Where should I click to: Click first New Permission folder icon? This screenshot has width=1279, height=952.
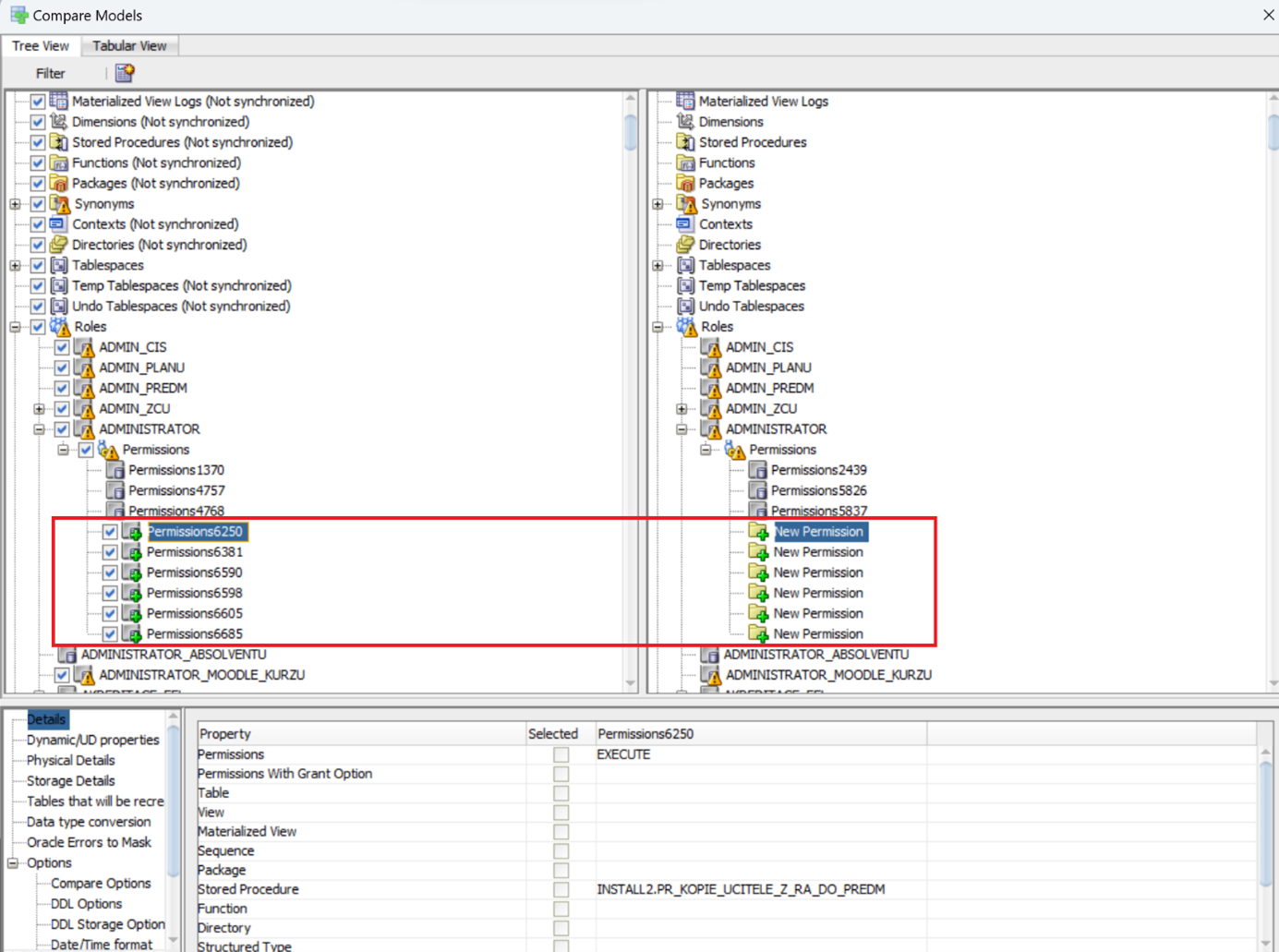758,532
